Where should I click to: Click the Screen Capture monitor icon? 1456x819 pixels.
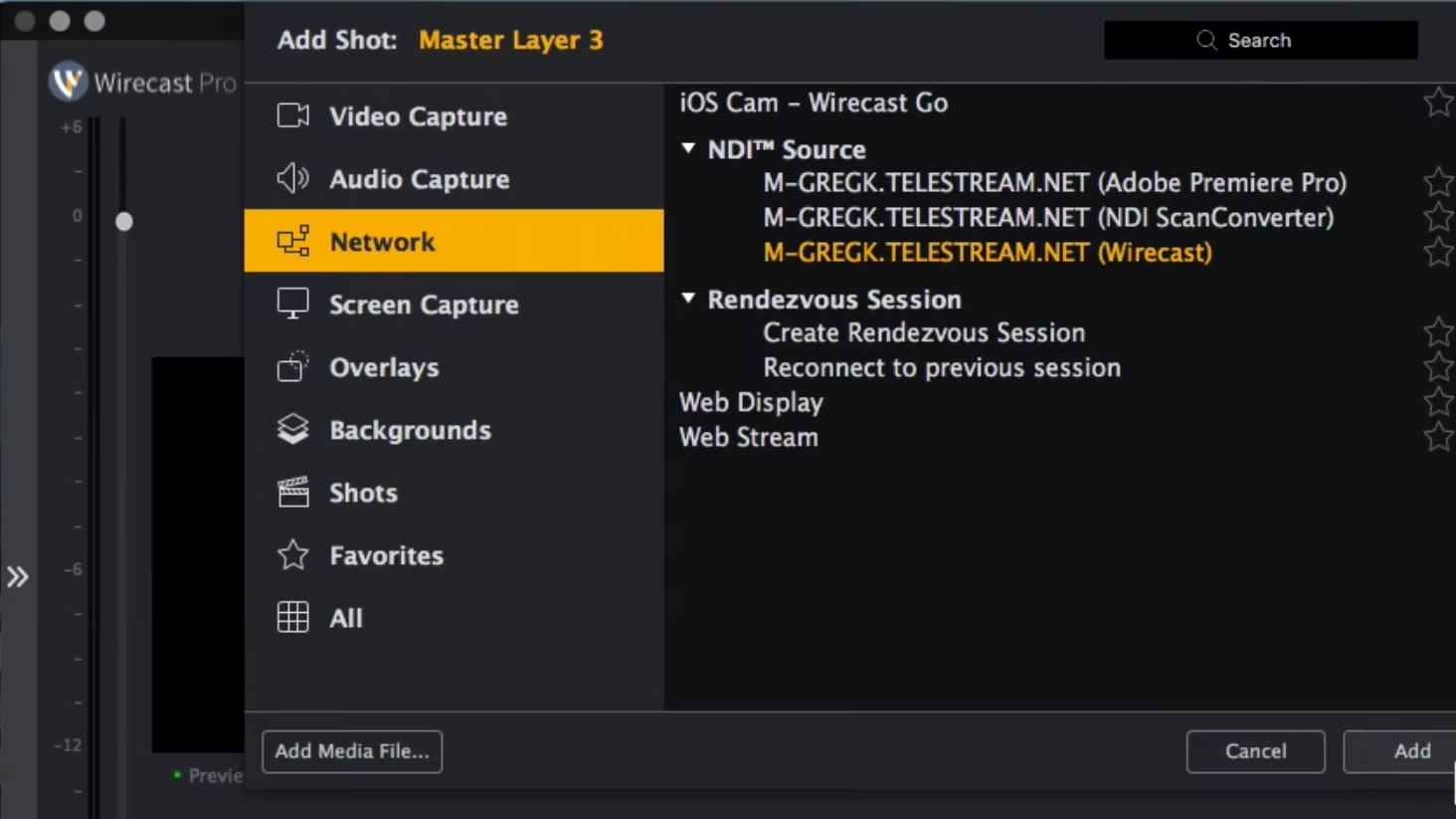click(x=293, y=304)
